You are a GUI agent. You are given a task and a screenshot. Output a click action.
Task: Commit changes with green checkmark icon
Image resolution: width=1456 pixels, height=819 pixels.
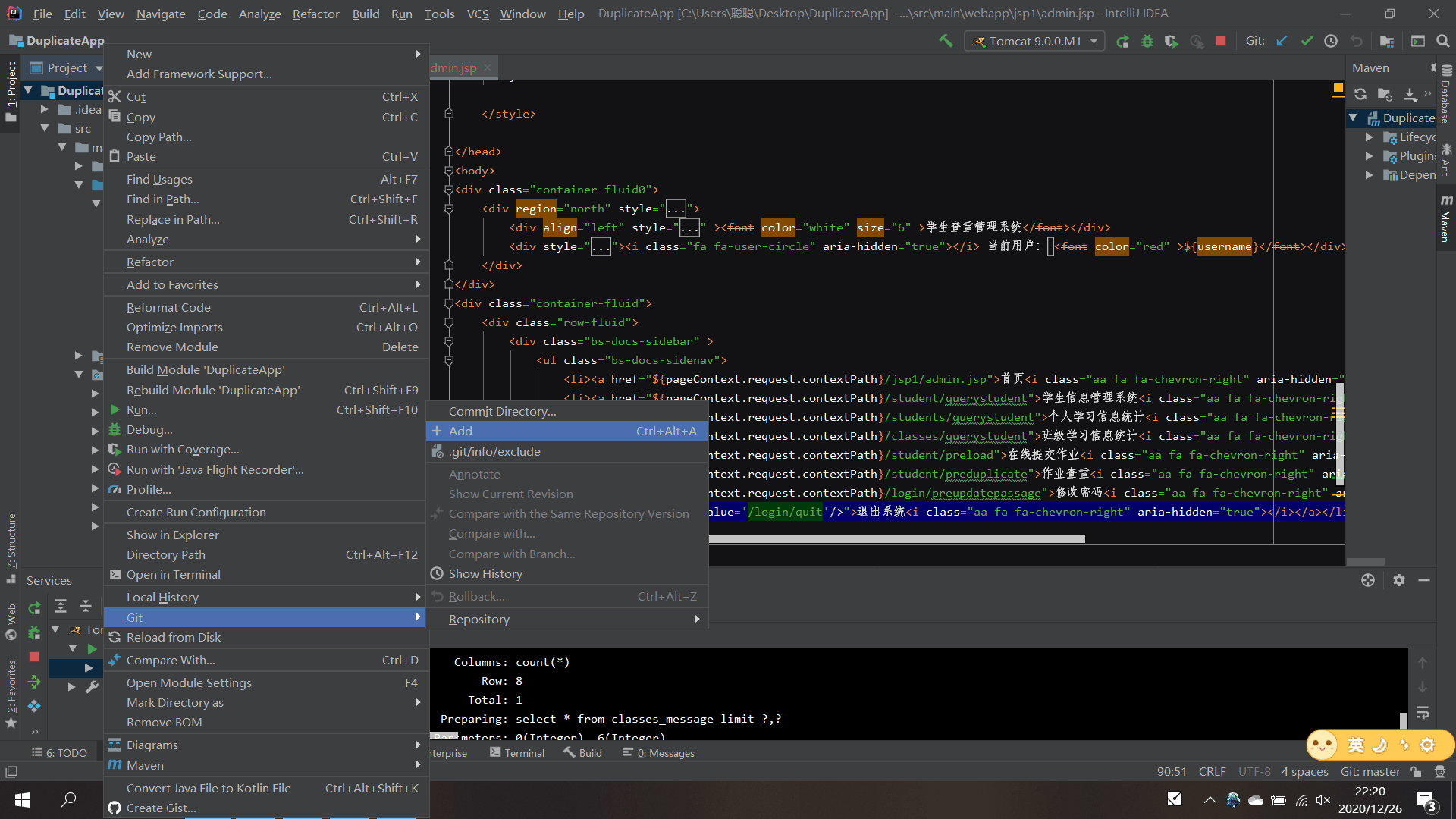1307,41
